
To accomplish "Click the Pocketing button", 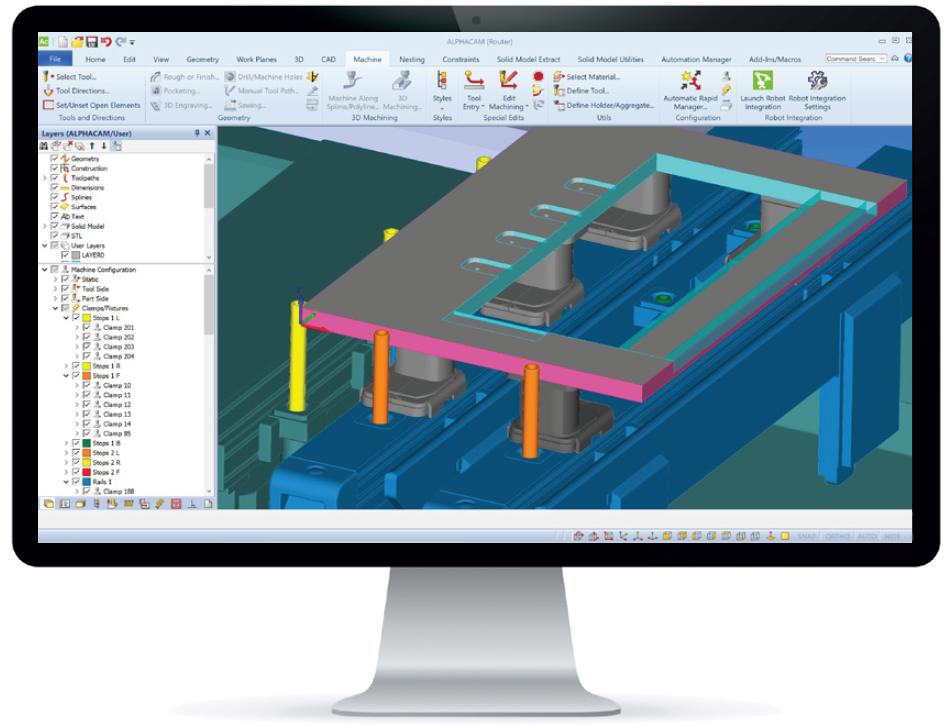I will tap(175, 91).
